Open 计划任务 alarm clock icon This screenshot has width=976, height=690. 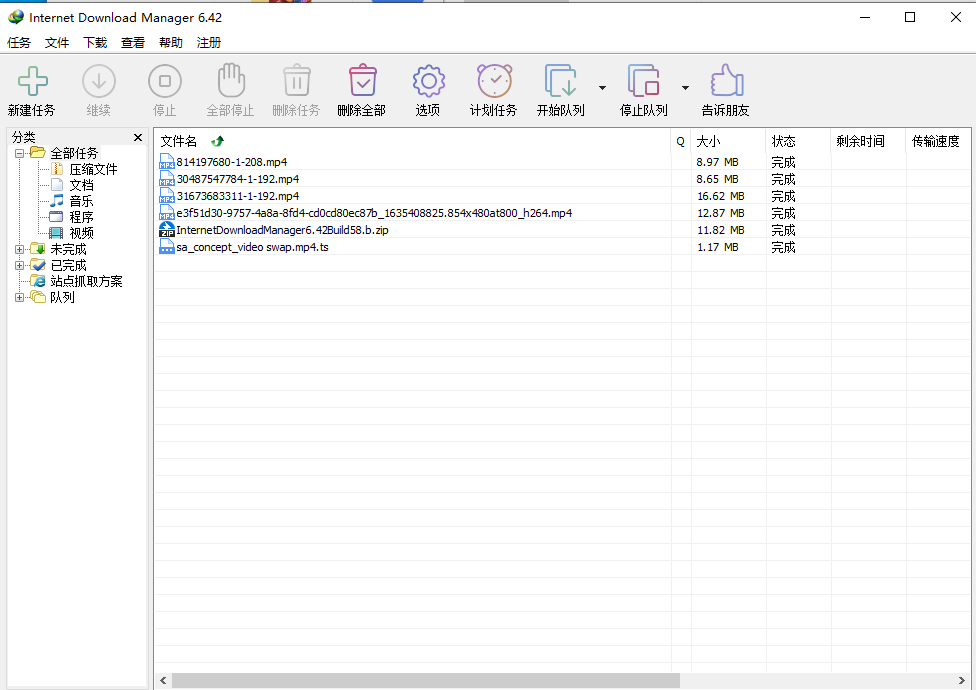494,81
